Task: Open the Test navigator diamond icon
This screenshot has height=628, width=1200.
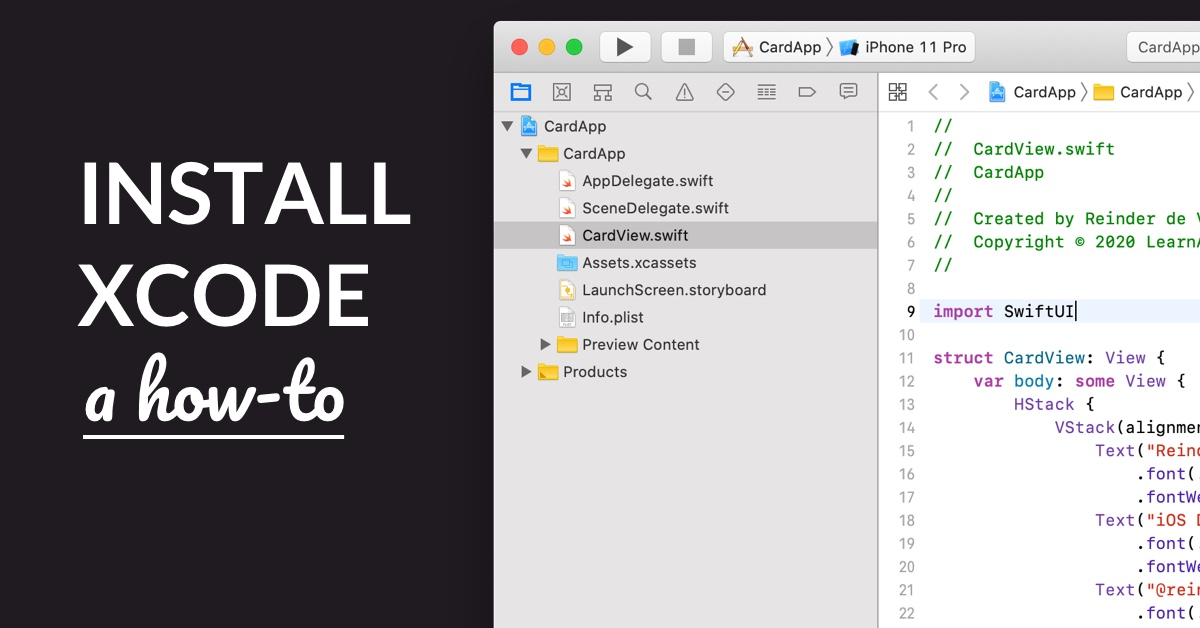Action: point(726,92)
